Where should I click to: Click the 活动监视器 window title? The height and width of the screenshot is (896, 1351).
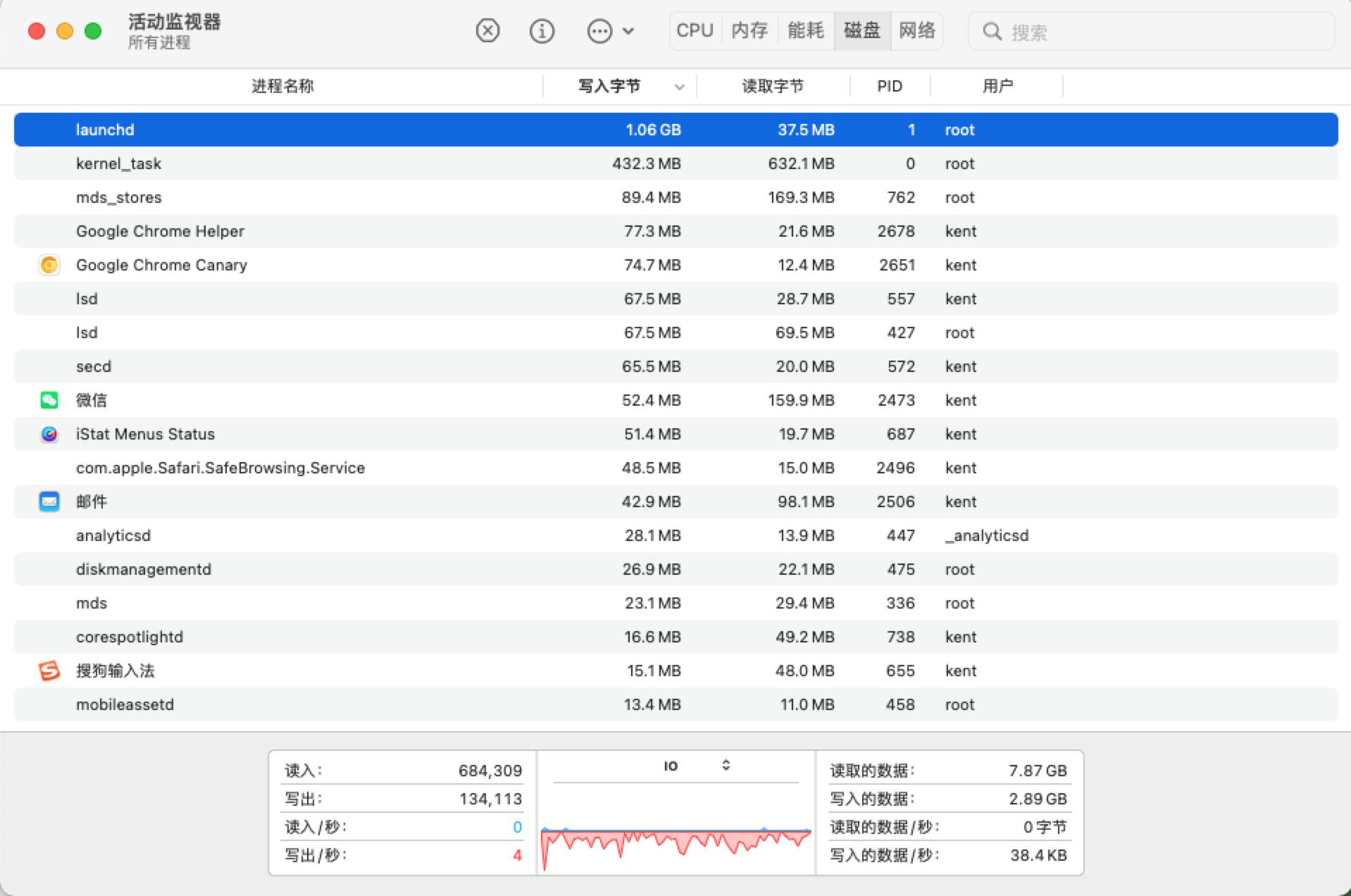(174, 22)
